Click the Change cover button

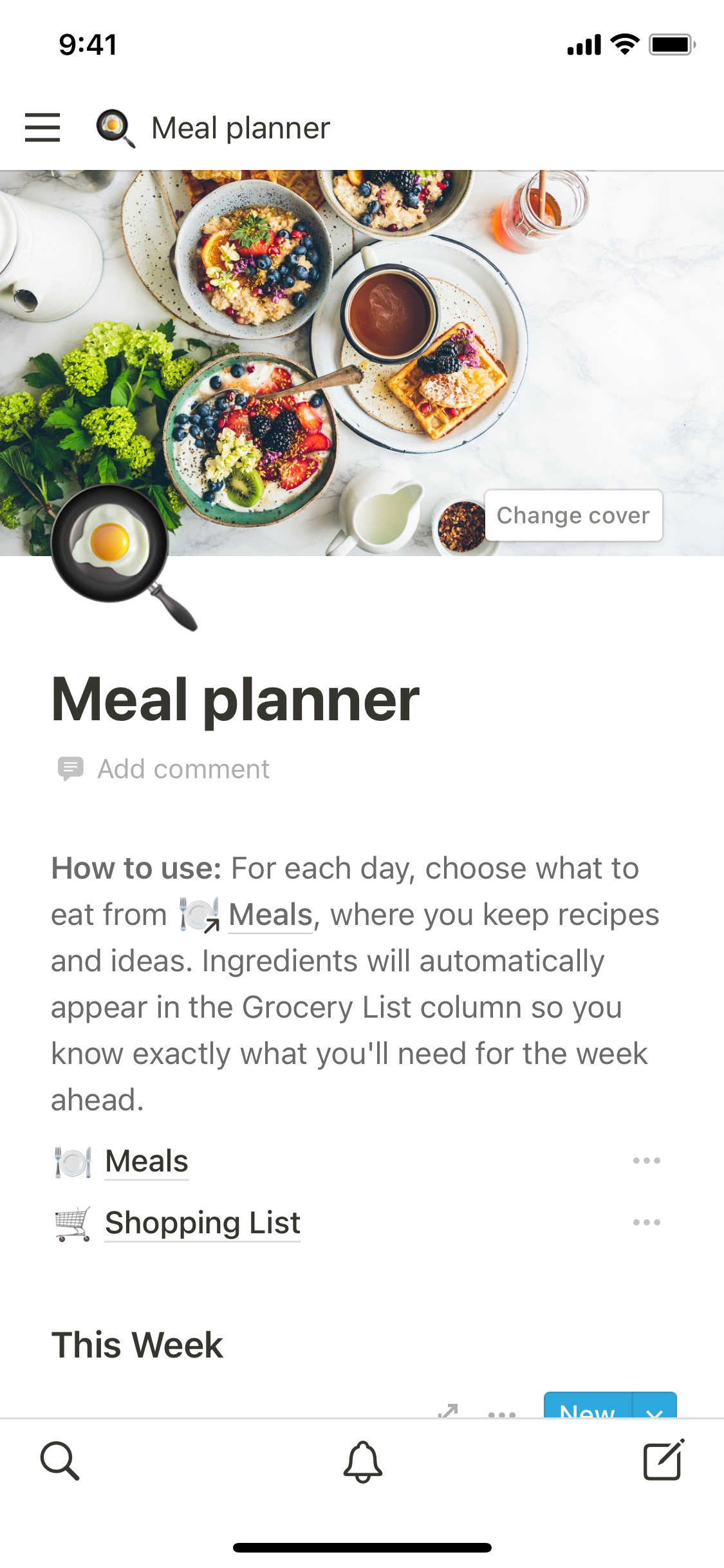coord(573,516)
